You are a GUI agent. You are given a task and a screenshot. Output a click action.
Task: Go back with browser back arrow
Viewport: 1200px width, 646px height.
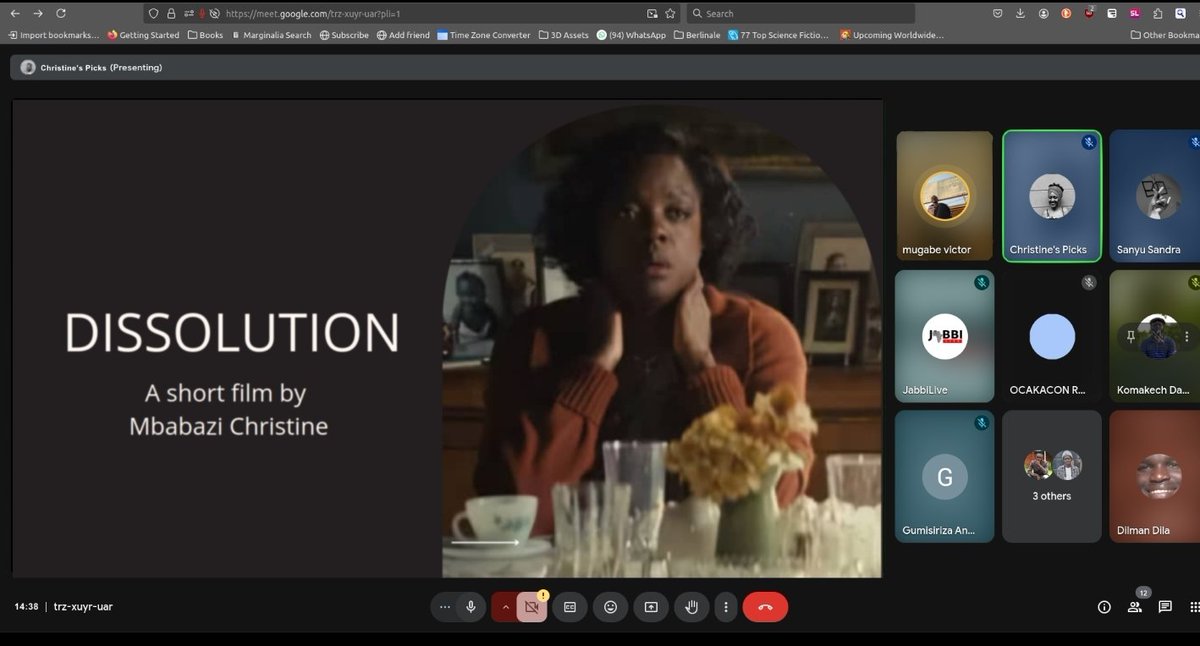coord(14,14)
